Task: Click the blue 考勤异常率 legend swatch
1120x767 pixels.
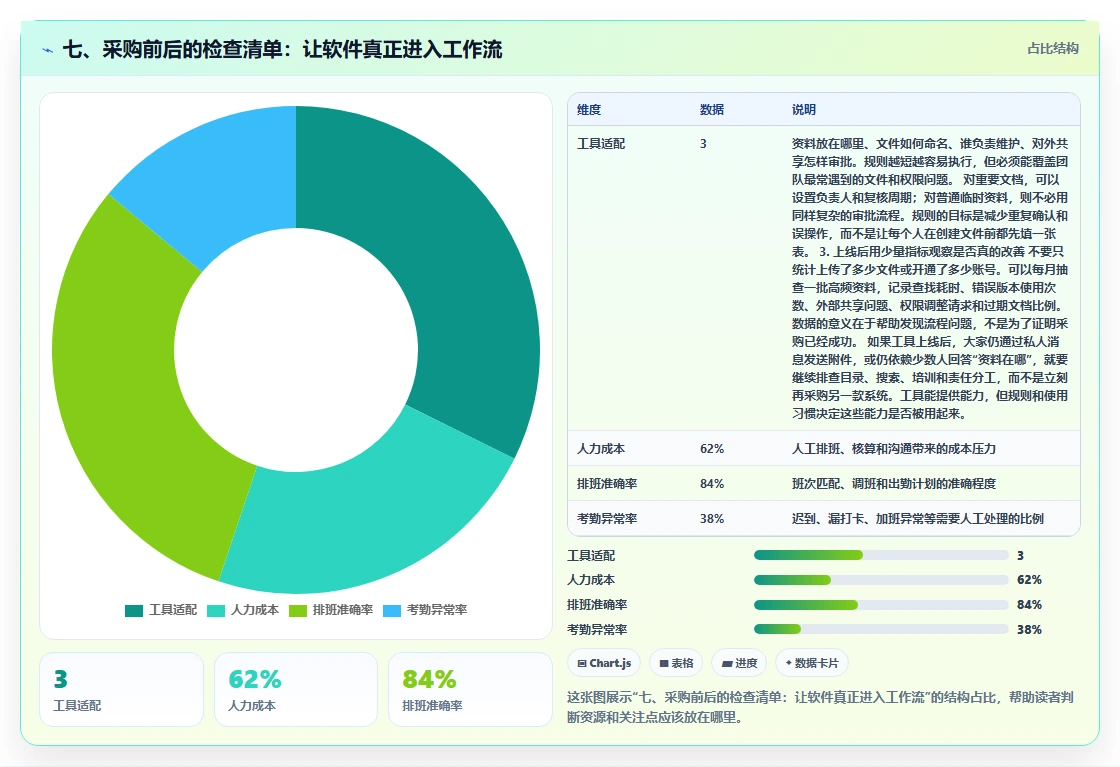Action: point(392,611)
